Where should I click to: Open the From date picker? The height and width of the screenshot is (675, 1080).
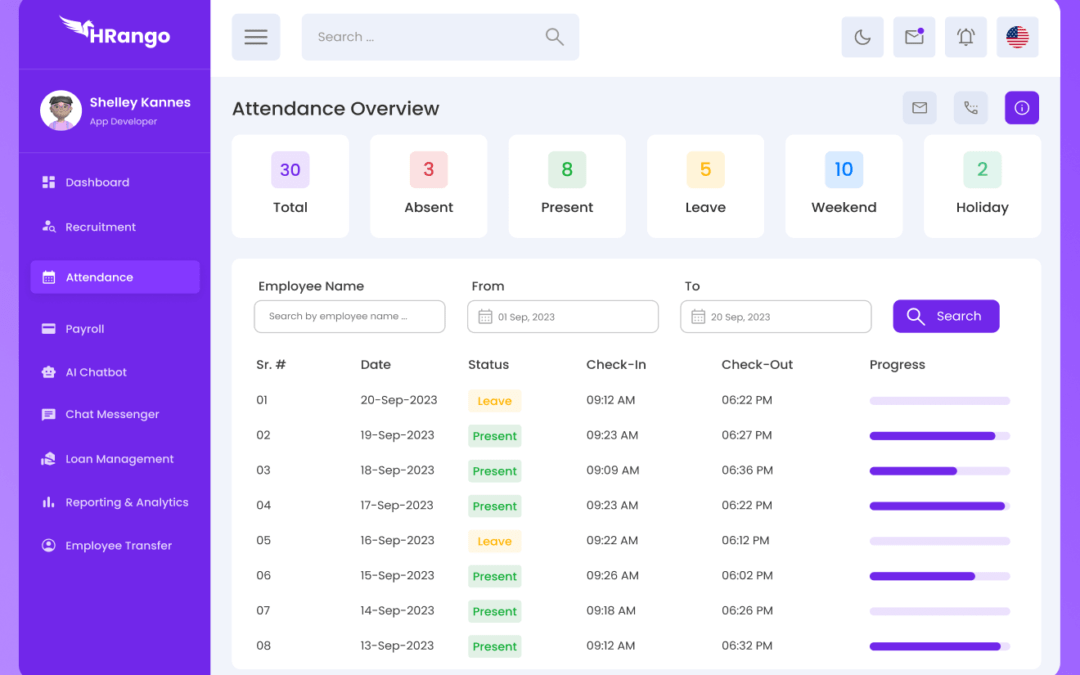tap(562, 317)
